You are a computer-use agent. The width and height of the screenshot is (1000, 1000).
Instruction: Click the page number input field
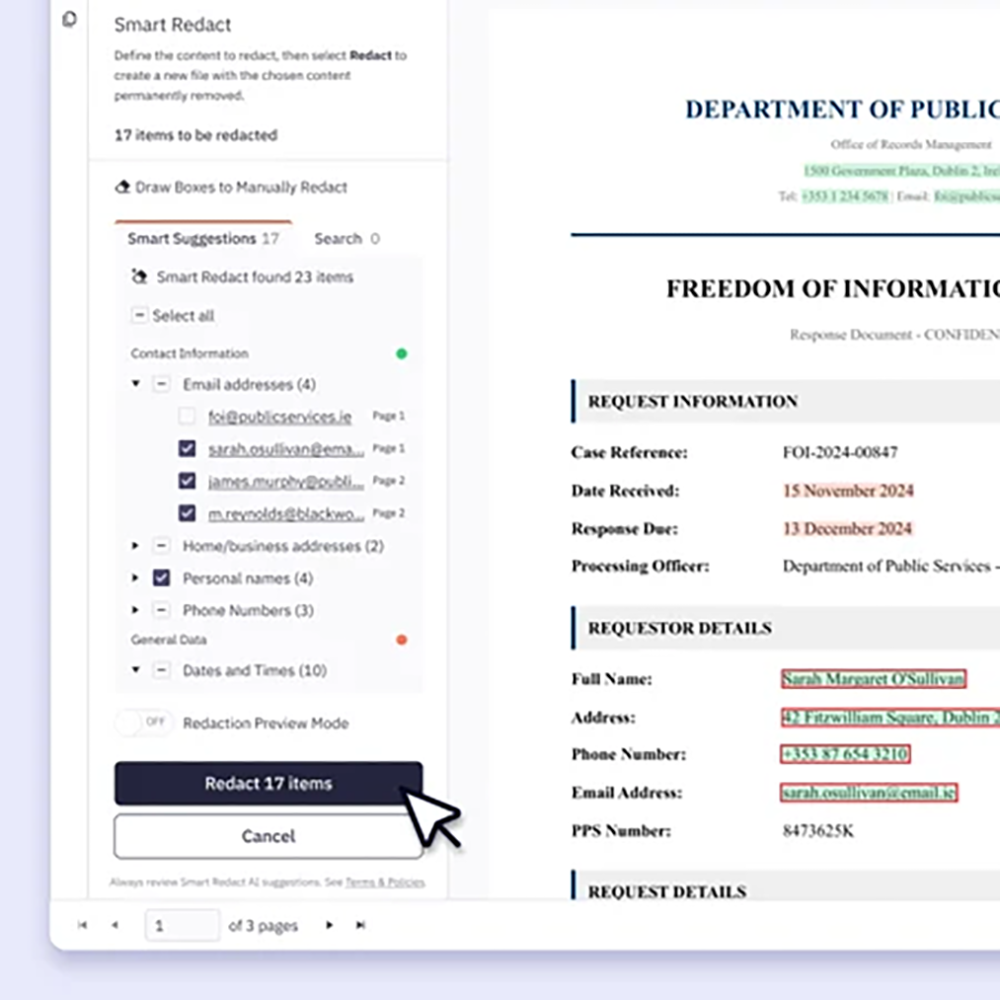point(181,925)
